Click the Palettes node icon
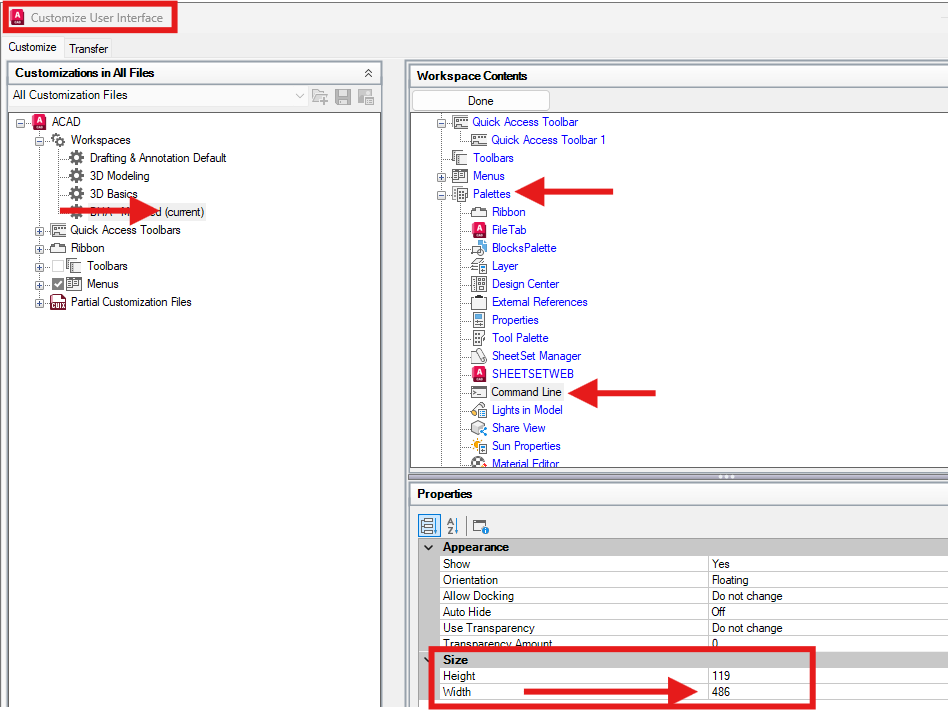 pos(461,194)
